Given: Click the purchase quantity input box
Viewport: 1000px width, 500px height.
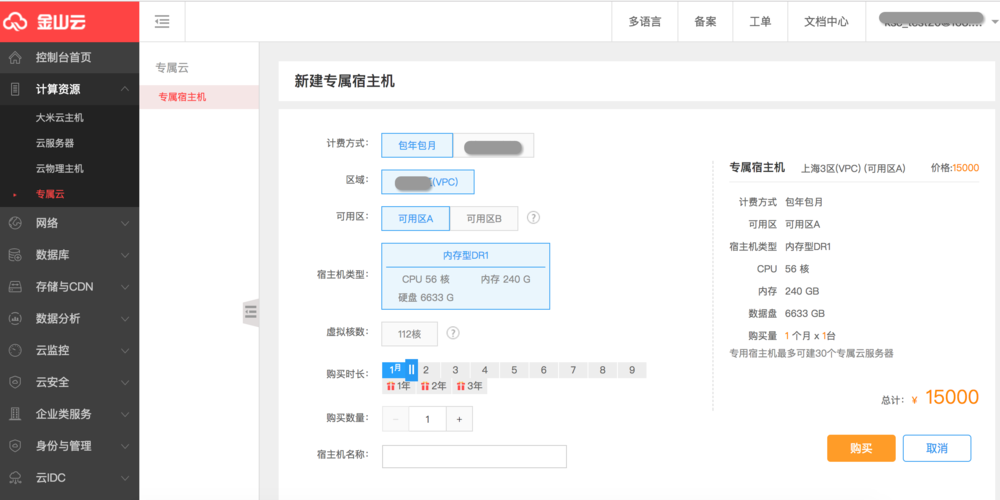Looking at the screenshot, I should (427, 420).
